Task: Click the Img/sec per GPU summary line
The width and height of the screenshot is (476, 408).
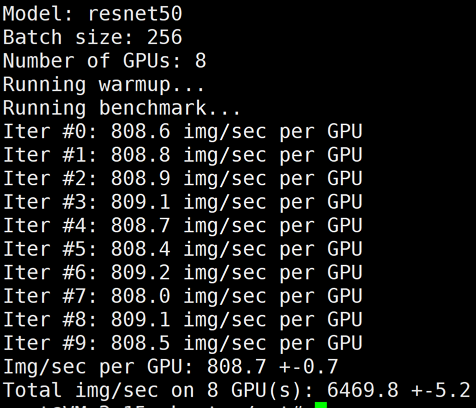Action: pyautogui.click(x=171, y=367)
